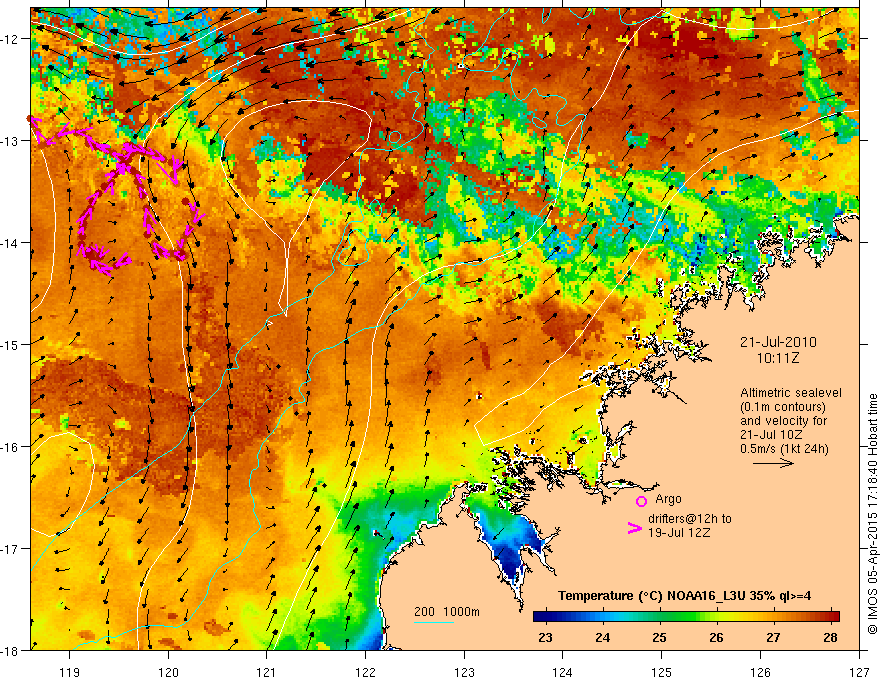Image resolution: width=880 pixels, height=680 pixels.
Task: Click the '(0.1m contours)' legend text
Action: (x=783, y=407)
